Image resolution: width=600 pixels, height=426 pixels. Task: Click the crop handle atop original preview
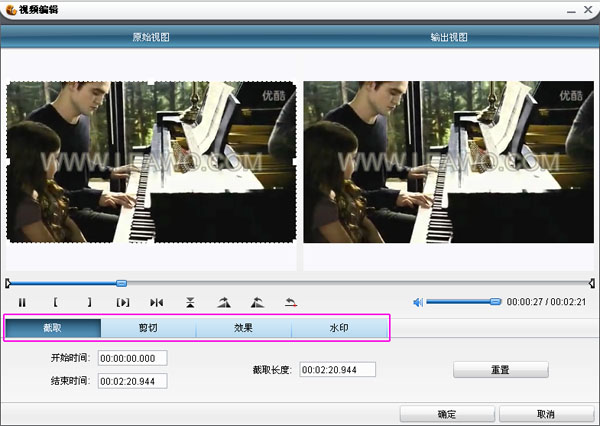tap(151, 82)
